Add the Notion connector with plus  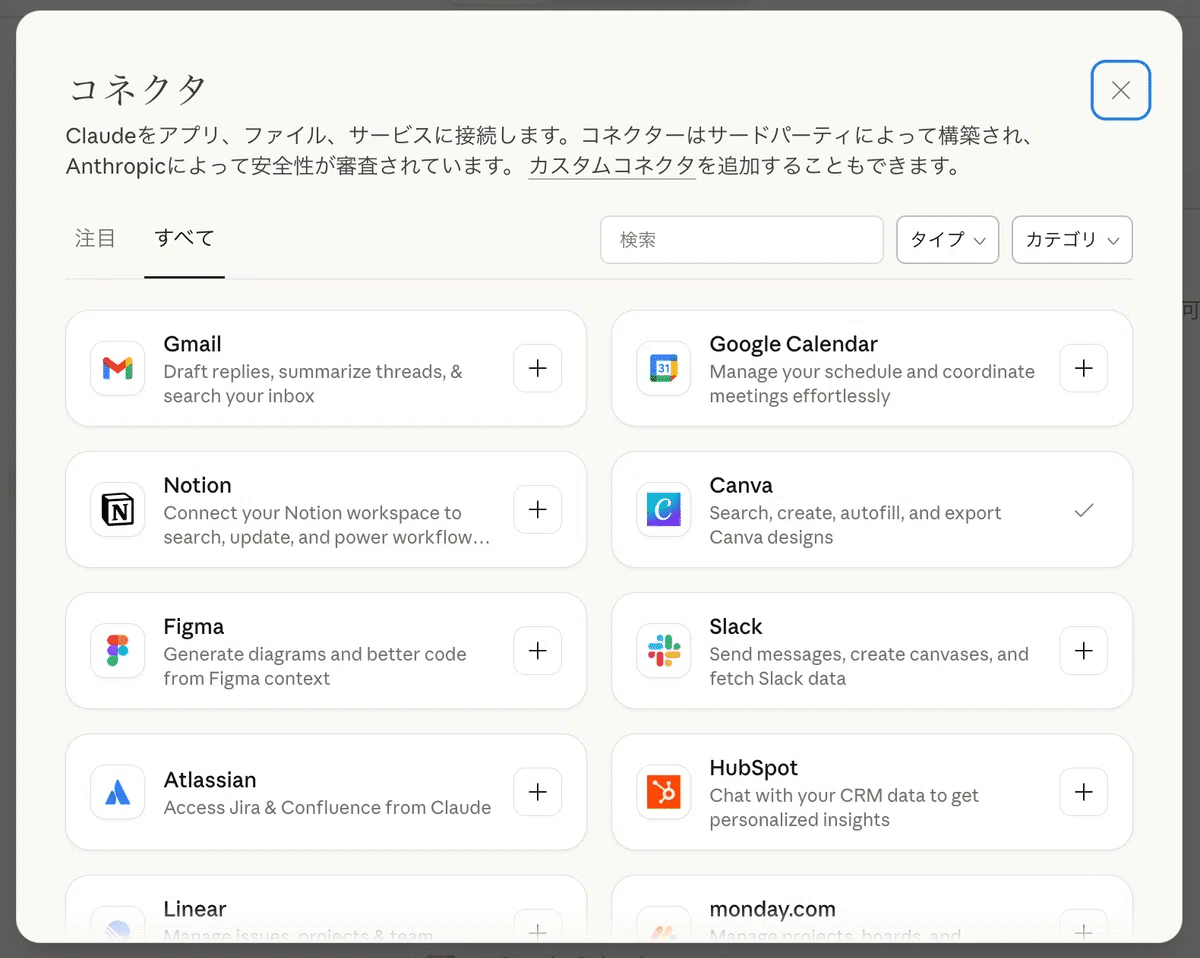pyautogui.click(x=538, y=509)
